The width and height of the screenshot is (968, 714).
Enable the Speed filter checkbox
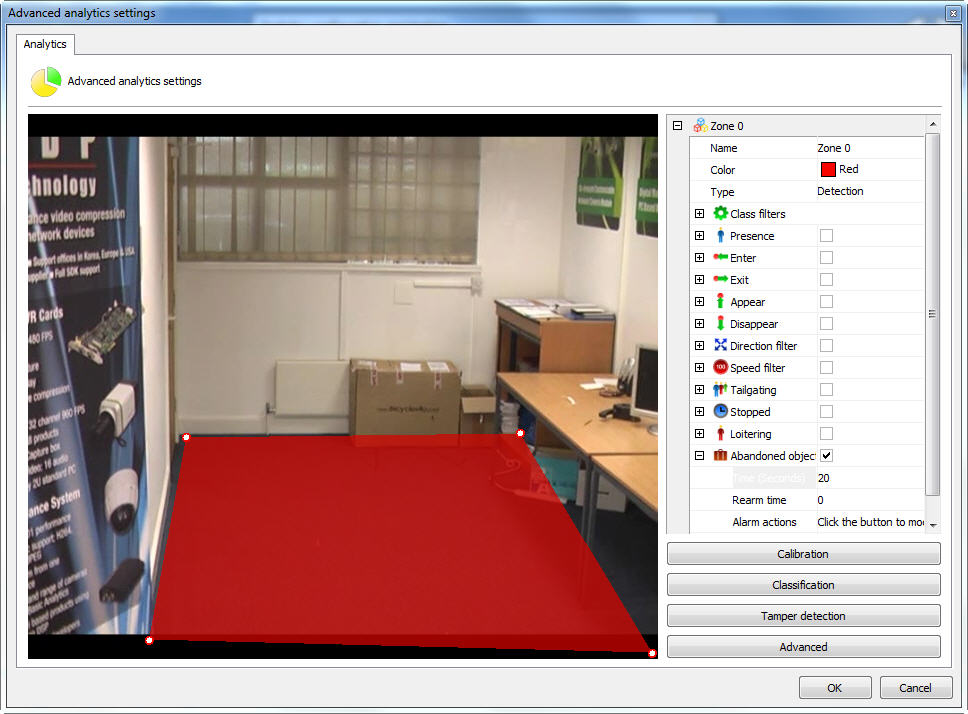[x=826, y=367]
